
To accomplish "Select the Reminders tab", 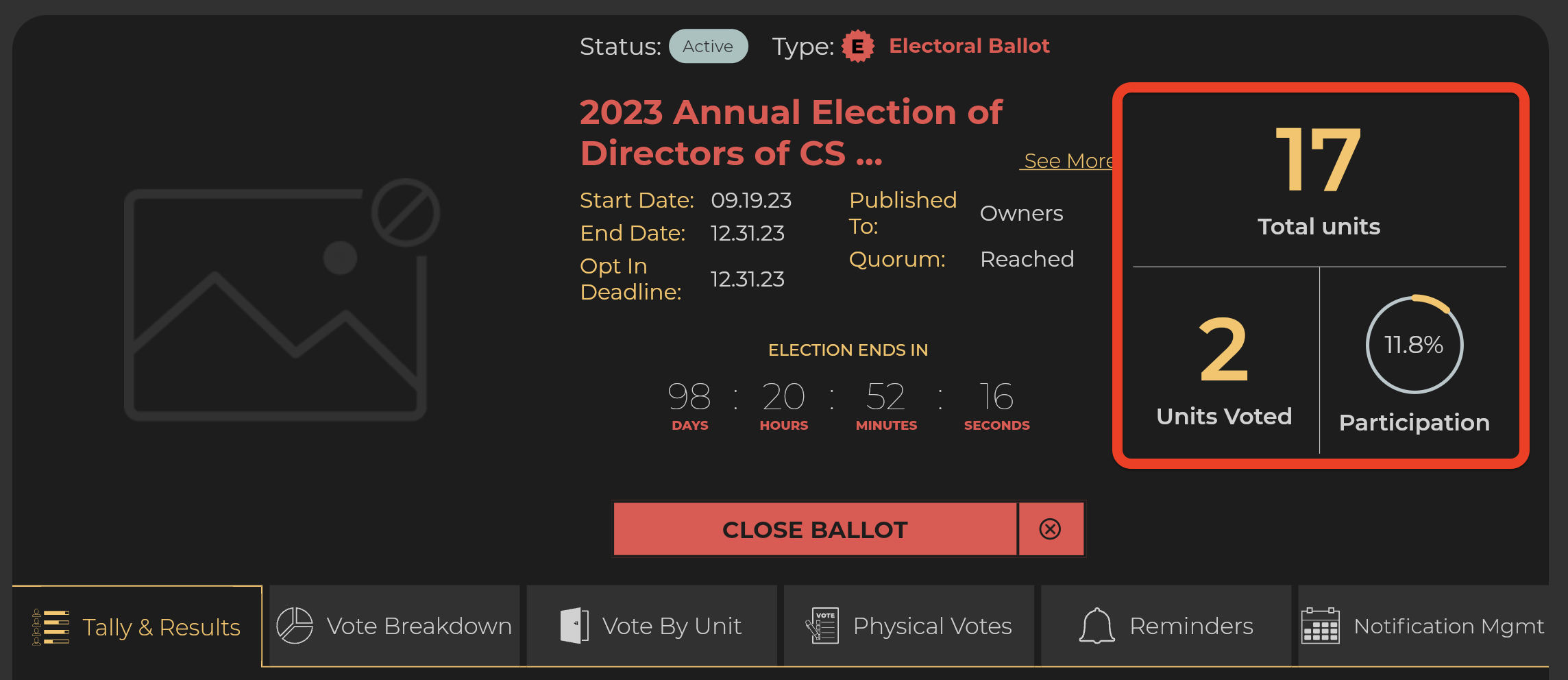I will click(1166, 626).
